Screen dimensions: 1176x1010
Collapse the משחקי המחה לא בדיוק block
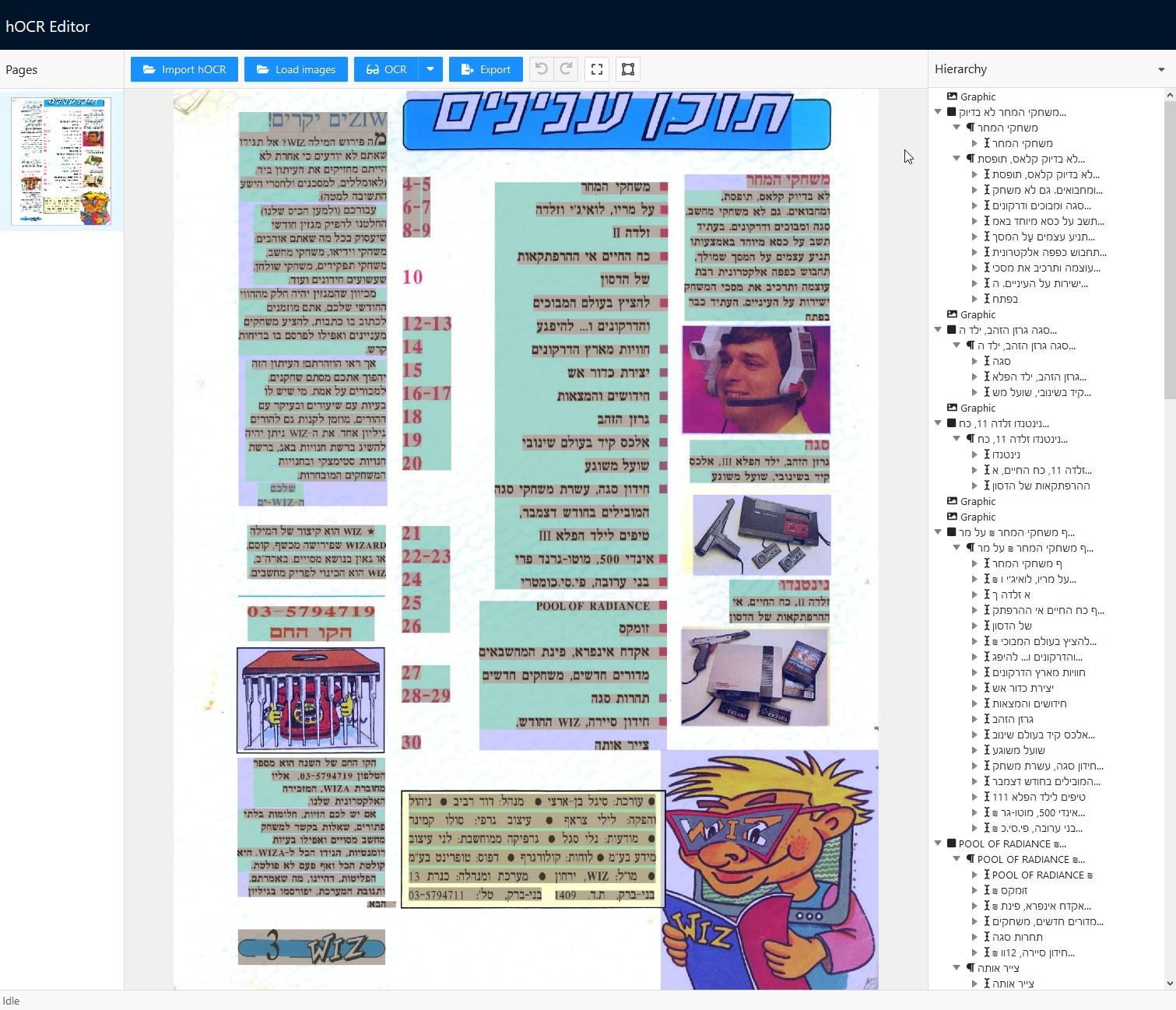pyautogui.click(x=939, y=112)
